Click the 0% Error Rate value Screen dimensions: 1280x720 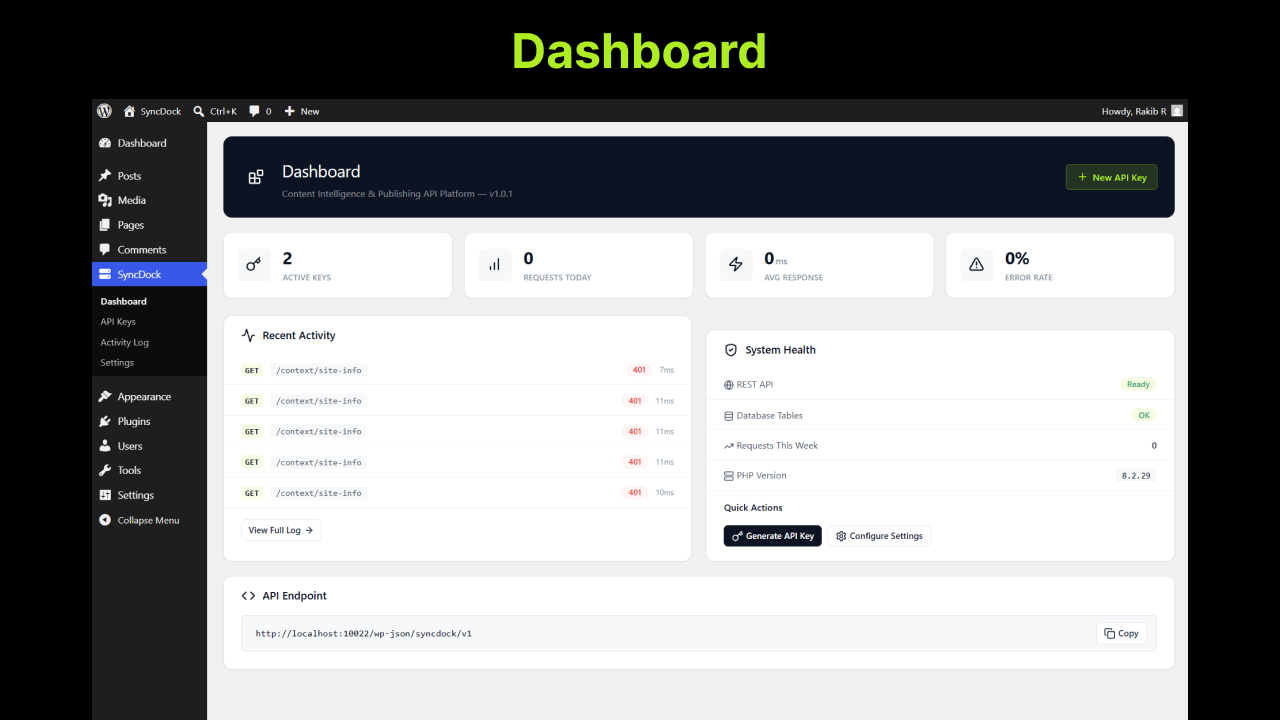pyautogui.click(x=1017, y=259)
